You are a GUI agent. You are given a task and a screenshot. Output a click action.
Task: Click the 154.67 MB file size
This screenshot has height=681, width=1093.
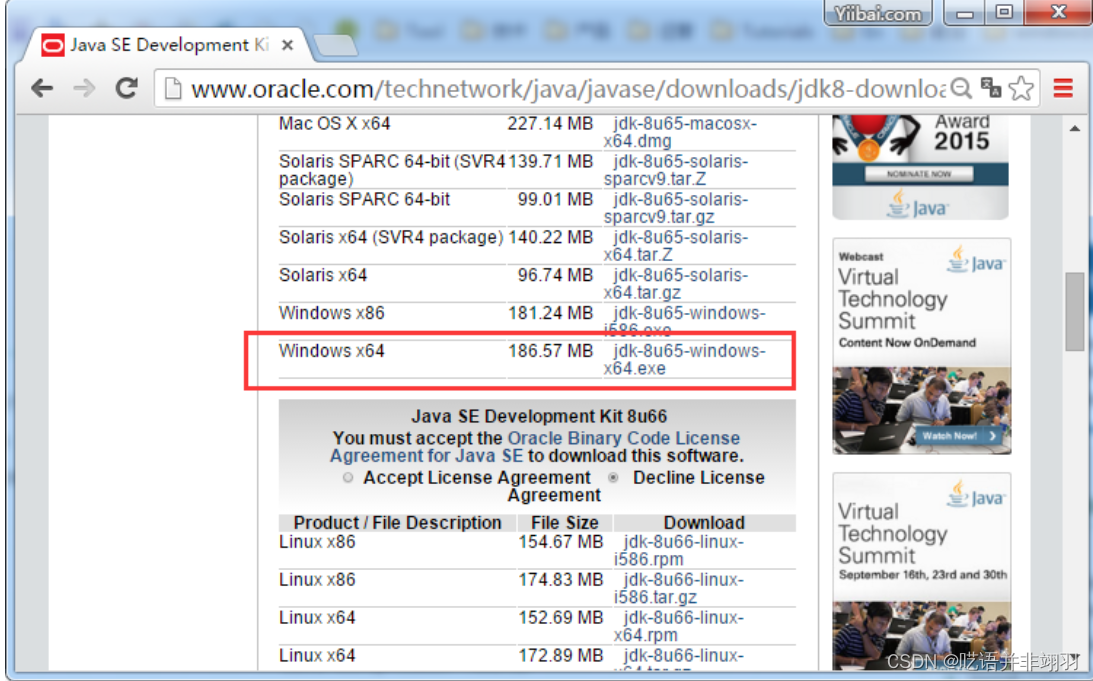560,542
